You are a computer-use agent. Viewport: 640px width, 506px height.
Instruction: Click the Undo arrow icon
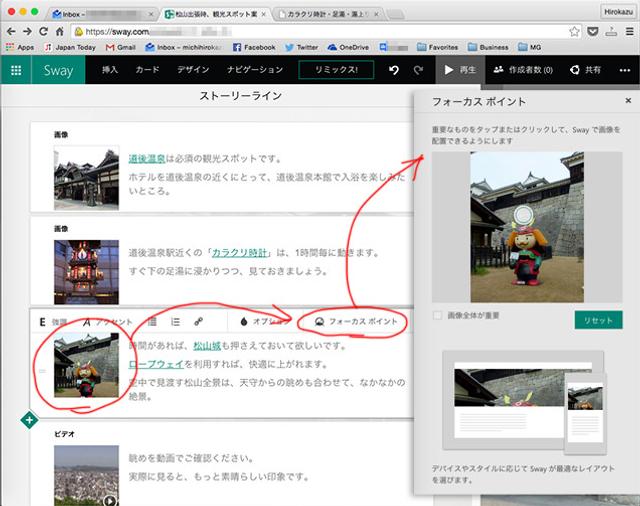(394, 70)
